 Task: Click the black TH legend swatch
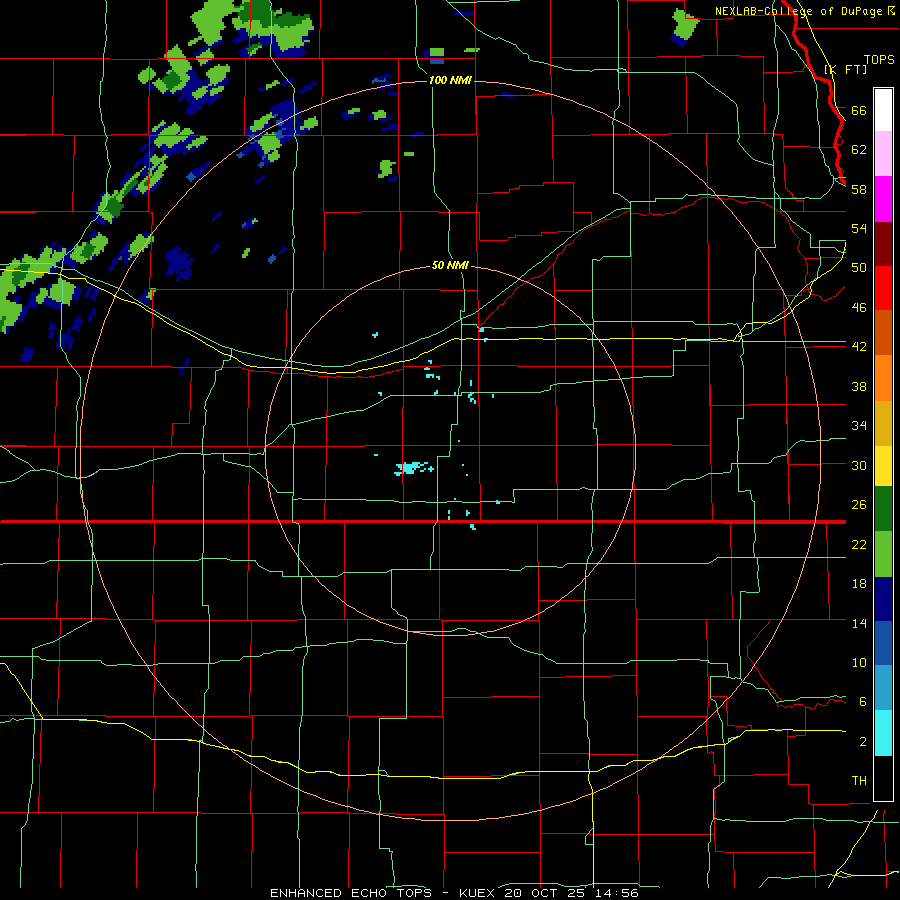[883, 778]
